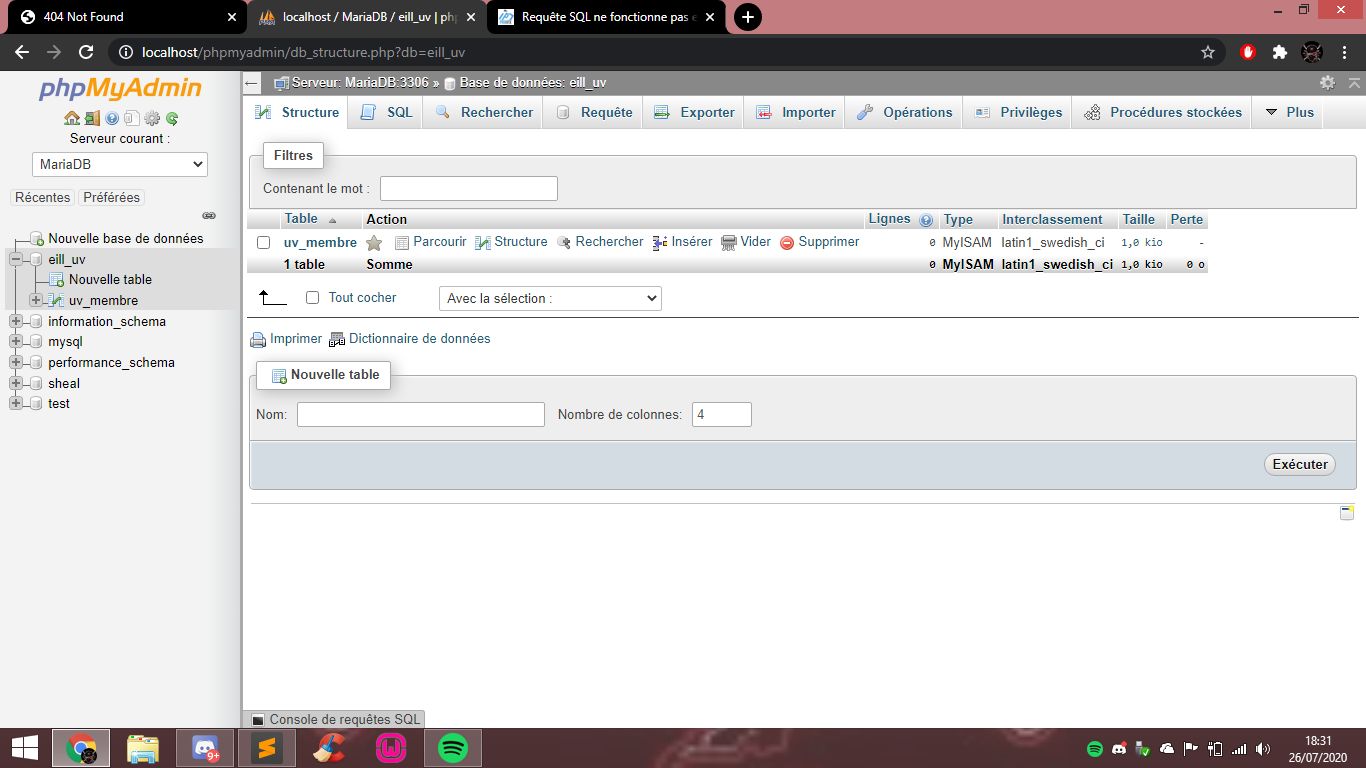Screen dimensions: 1366x768
Task: Switch to the SQL tab
Action: coord(387,113)
